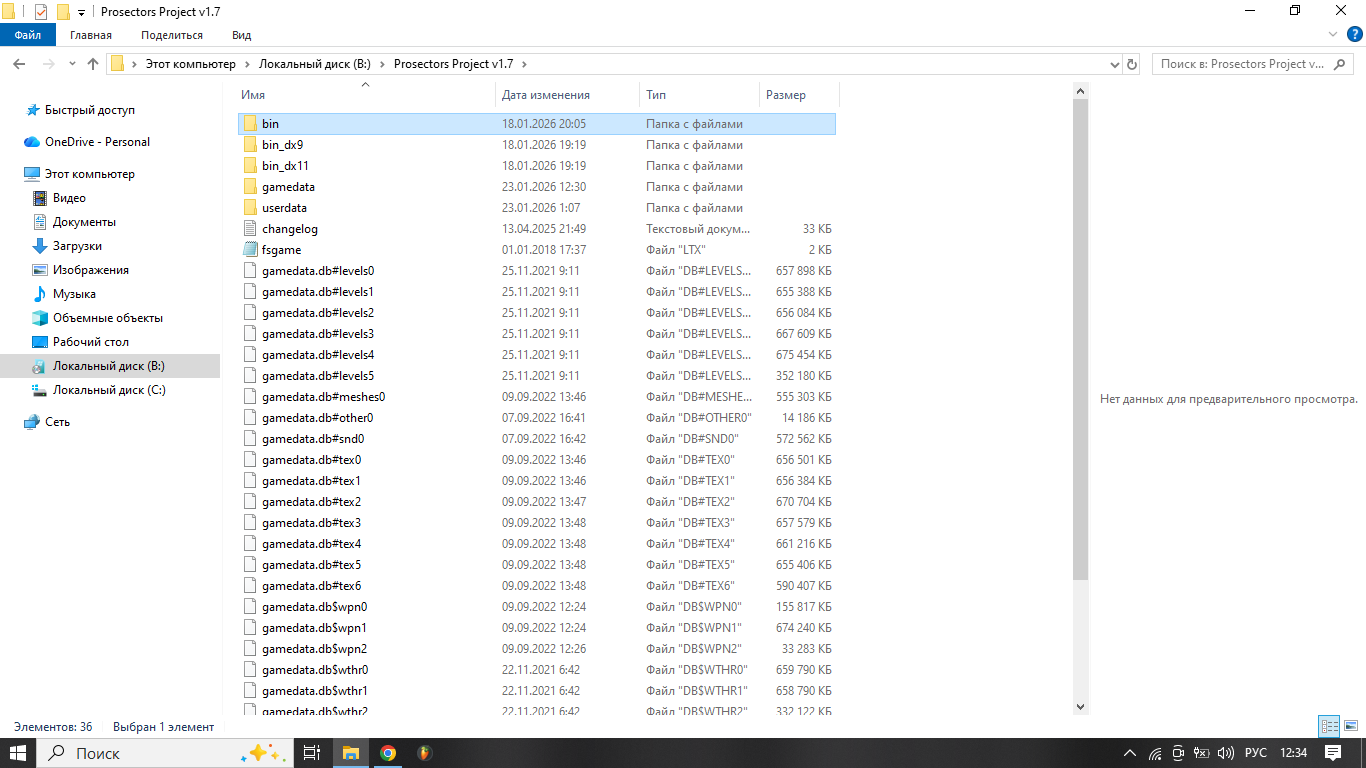Switch to details view mode
This screenshot has width=1366, height=768.
pos(1329,727)
